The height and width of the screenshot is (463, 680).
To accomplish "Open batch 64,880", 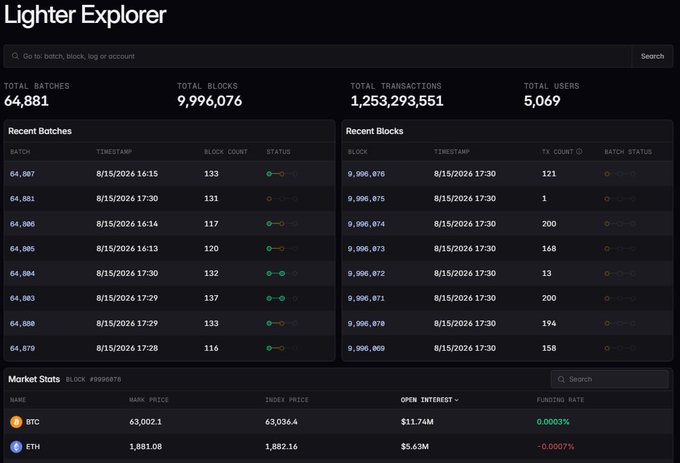I will (x=22, y=323).
